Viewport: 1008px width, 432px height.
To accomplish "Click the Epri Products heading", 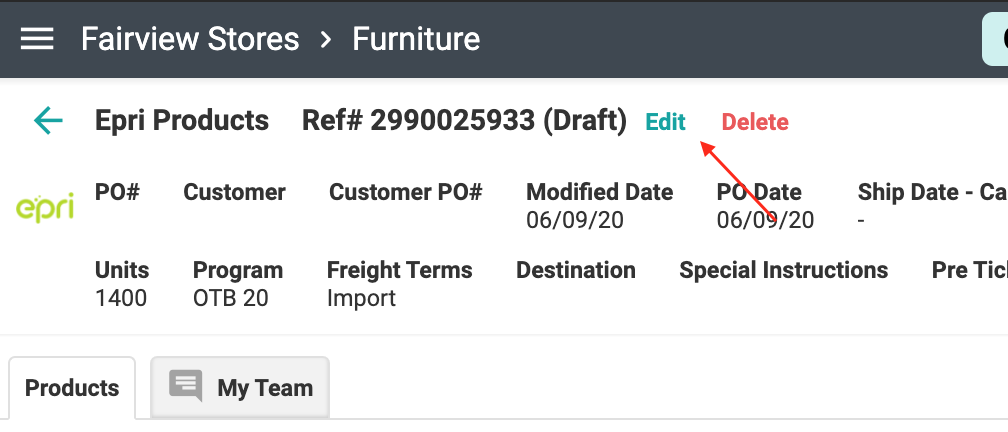I will (x=182, y=121).
